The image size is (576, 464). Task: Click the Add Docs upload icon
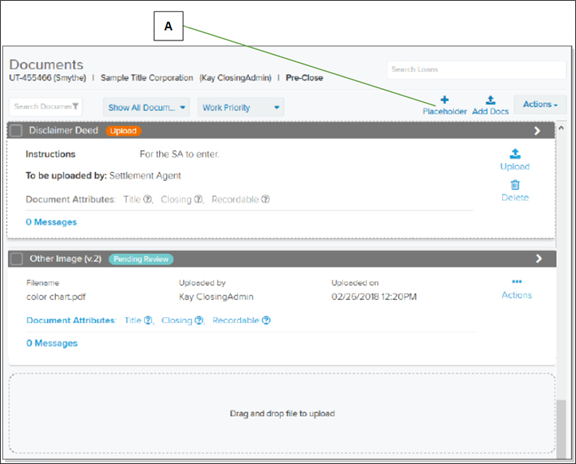click(490, 100)
